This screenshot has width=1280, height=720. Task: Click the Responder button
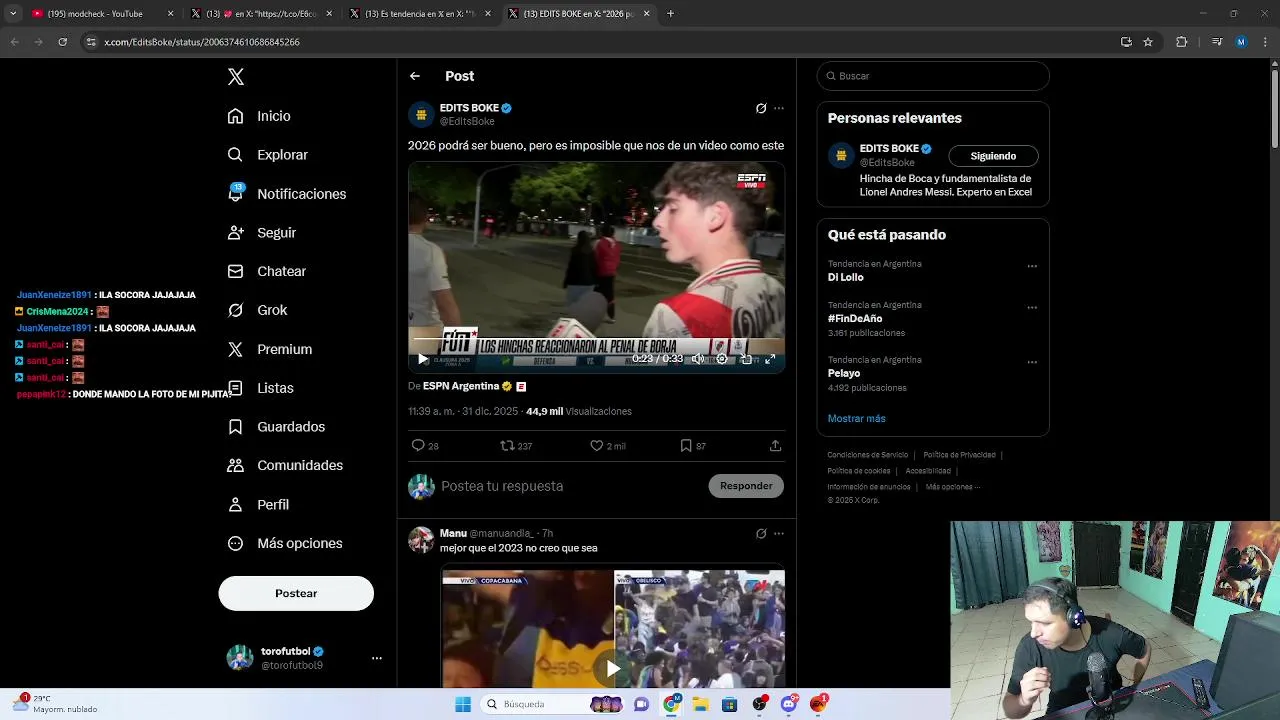(746, 486)
